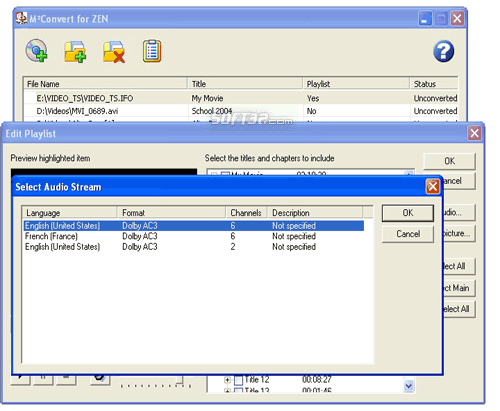Expand the Title 12 tree node
Screen dimensions: 500x411
(x=227, y=380)
